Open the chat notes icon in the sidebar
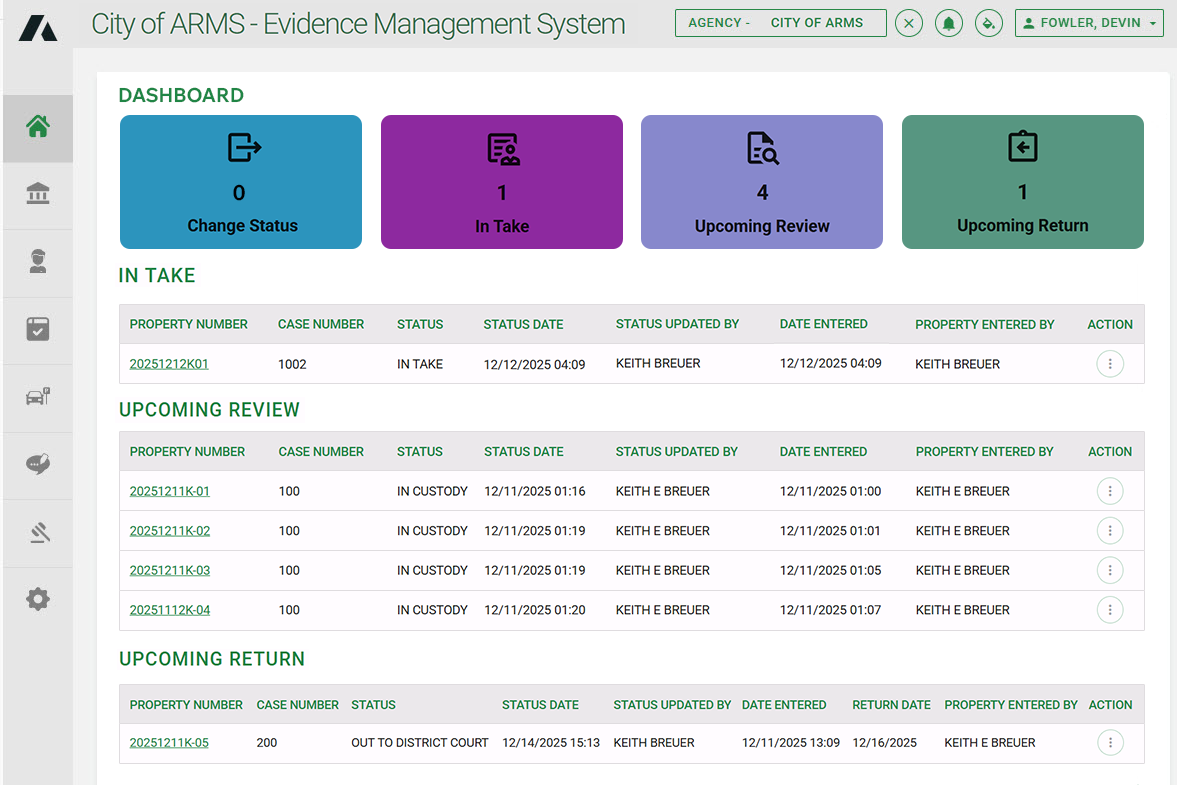Screen dimensions: 1177x785 (x=37, y=464)
